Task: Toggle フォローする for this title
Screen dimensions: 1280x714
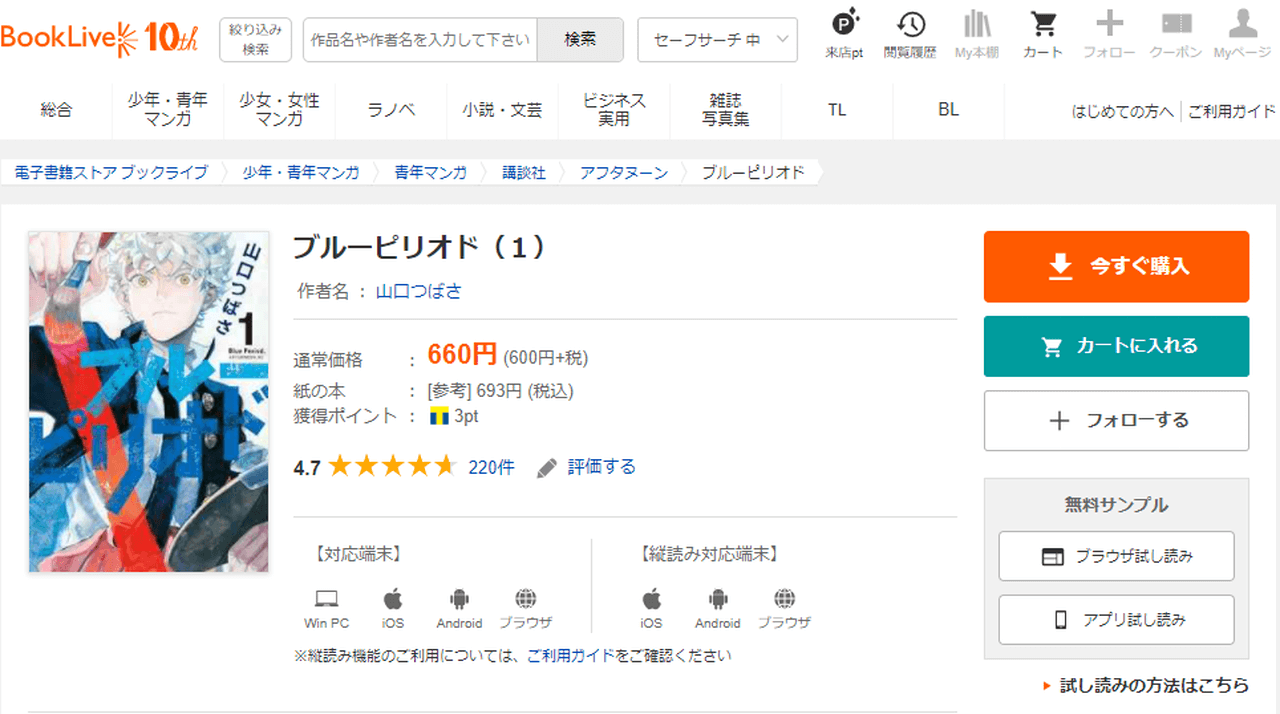Action: (x=1116, y=421)
